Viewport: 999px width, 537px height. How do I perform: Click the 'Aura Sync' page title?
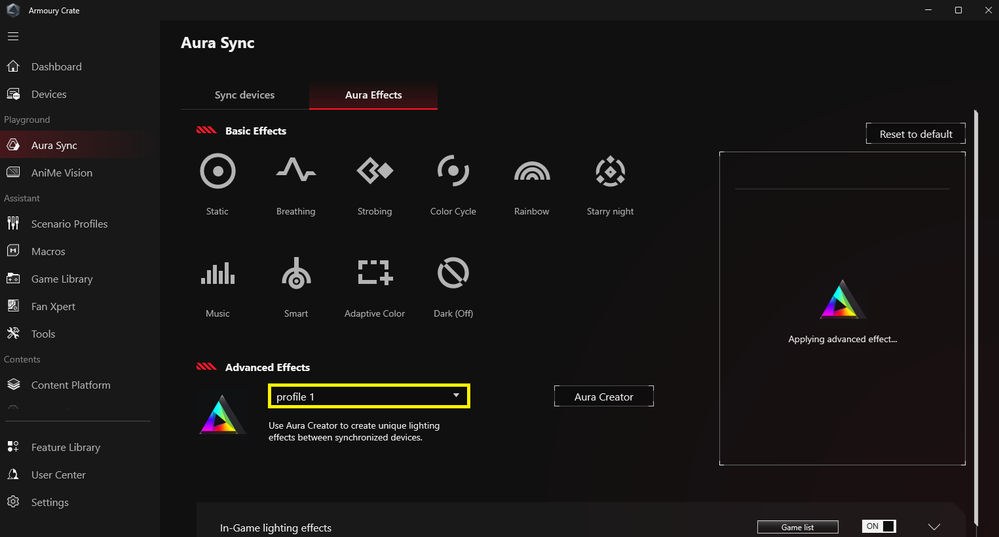[218, 43]
